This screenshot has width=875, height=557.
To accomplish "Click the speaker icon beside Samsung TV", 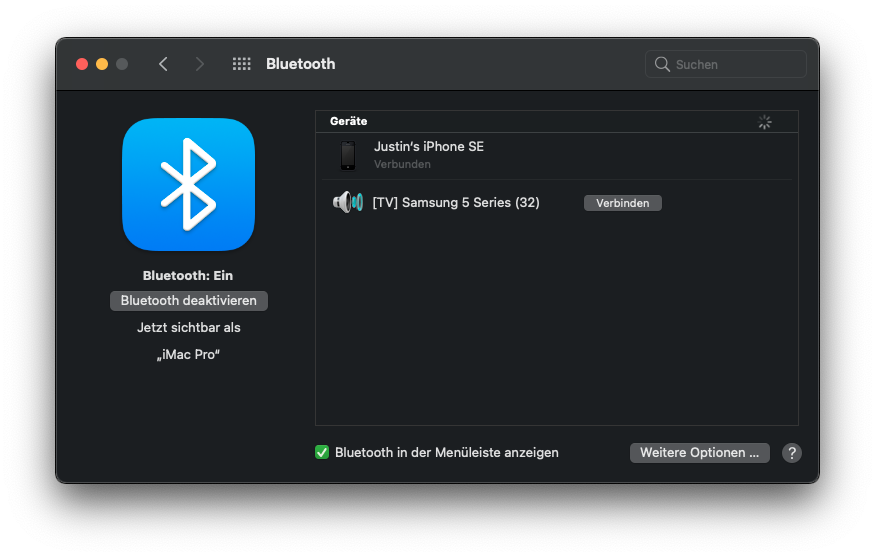I will 347,203.
